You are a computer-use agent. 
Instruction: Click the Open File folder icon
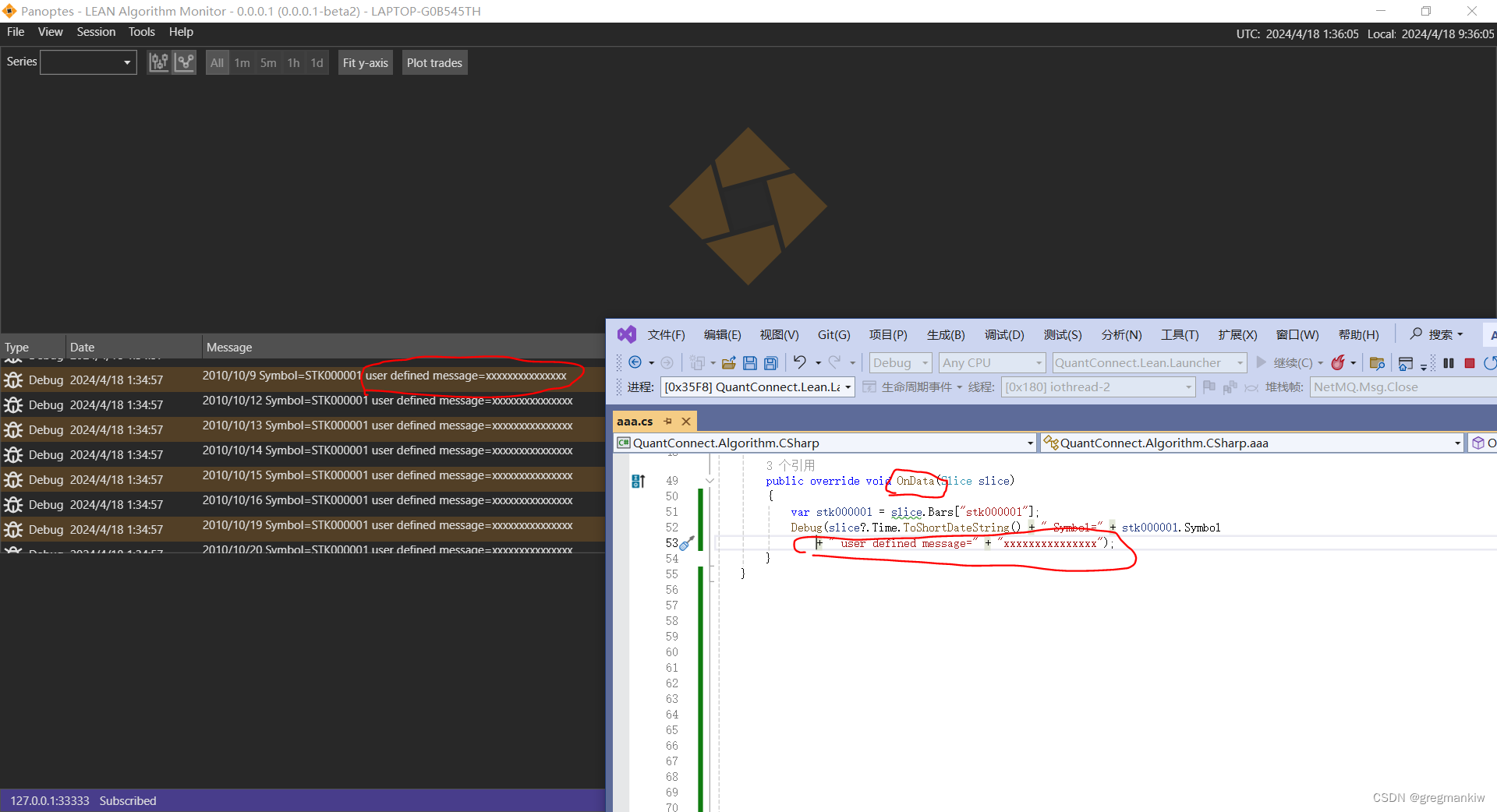[729, 363]
